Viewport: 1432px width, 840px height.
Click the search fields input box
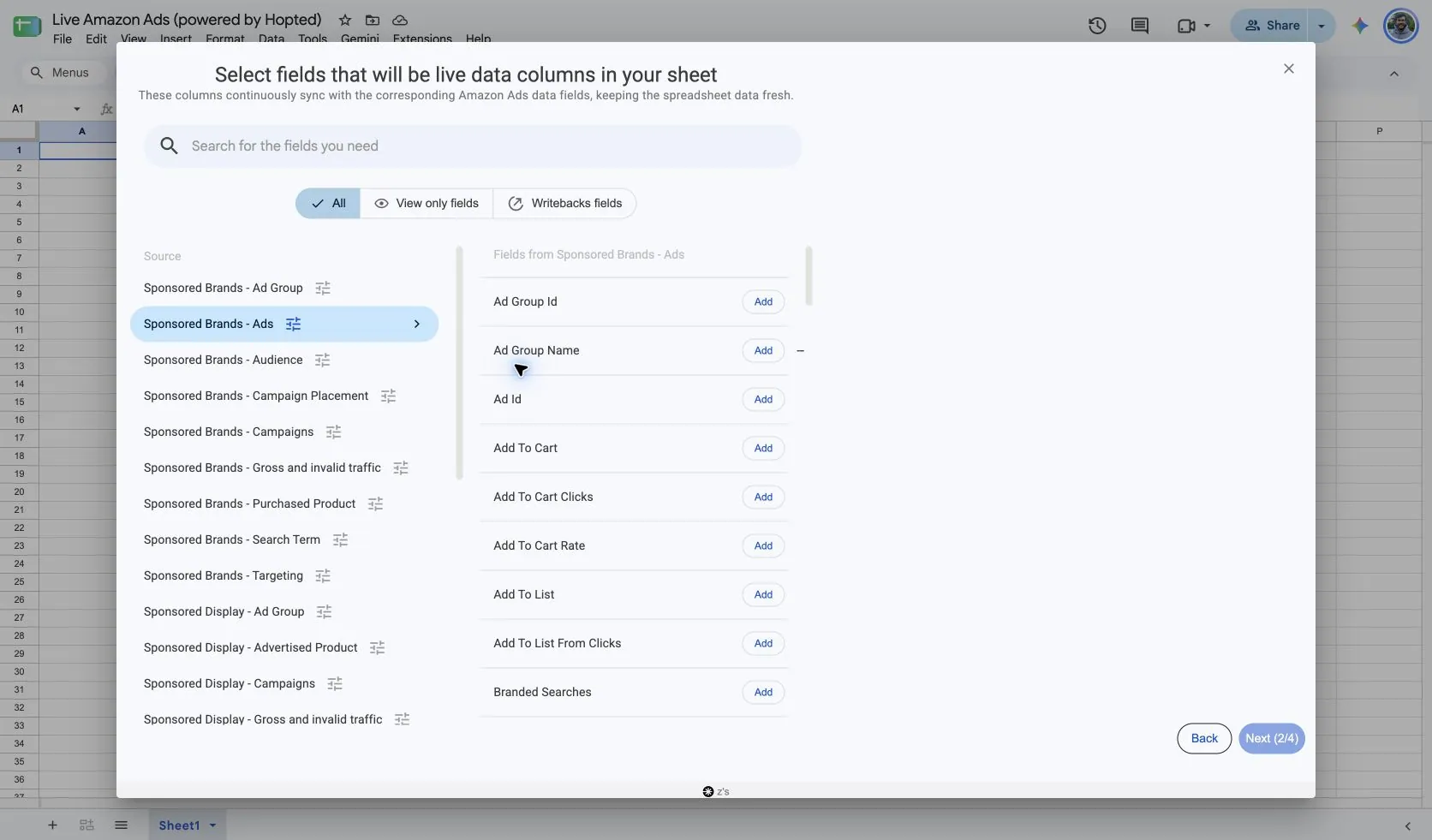[x=473, y=146]
